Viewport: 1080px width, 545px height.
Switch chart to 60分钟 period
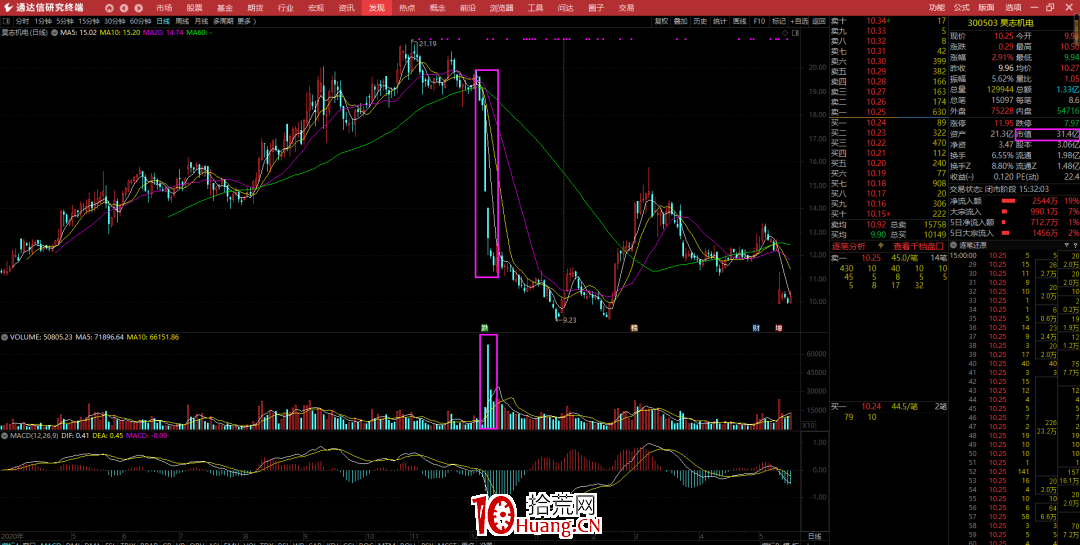tap(141, 21)
